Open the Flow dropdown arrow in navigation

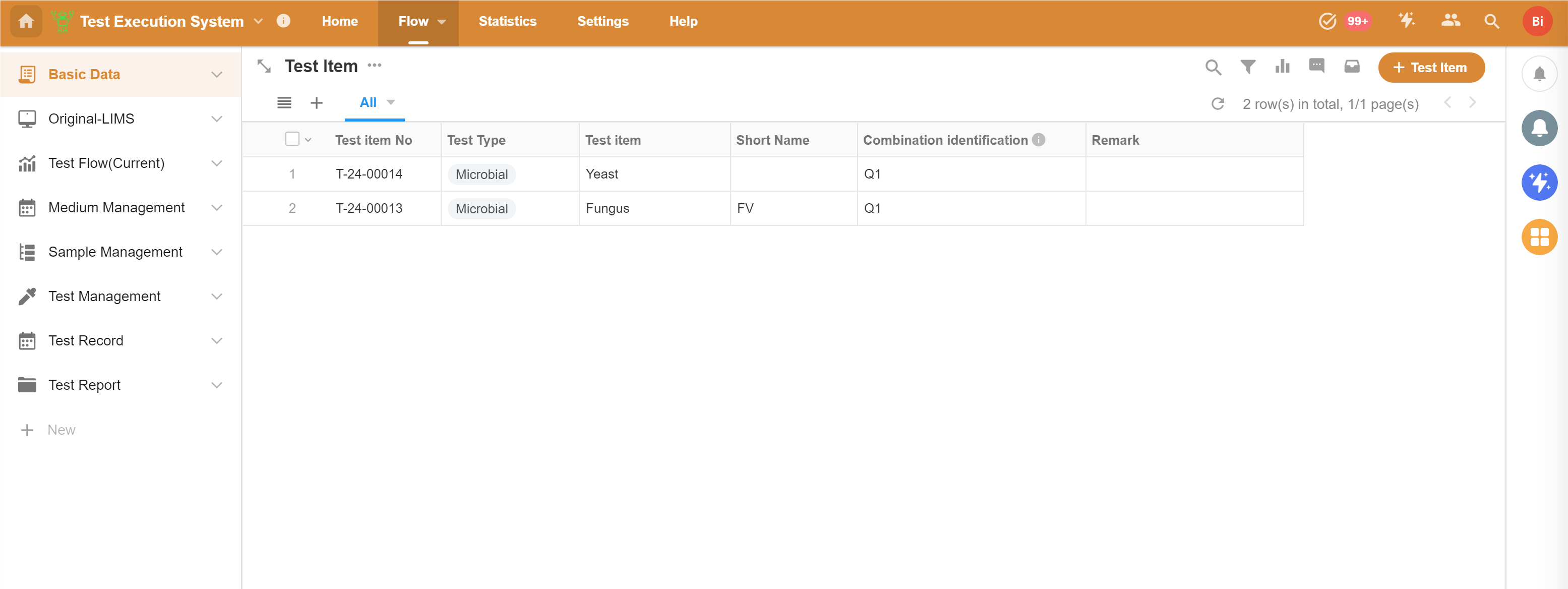tap(442, 22)
